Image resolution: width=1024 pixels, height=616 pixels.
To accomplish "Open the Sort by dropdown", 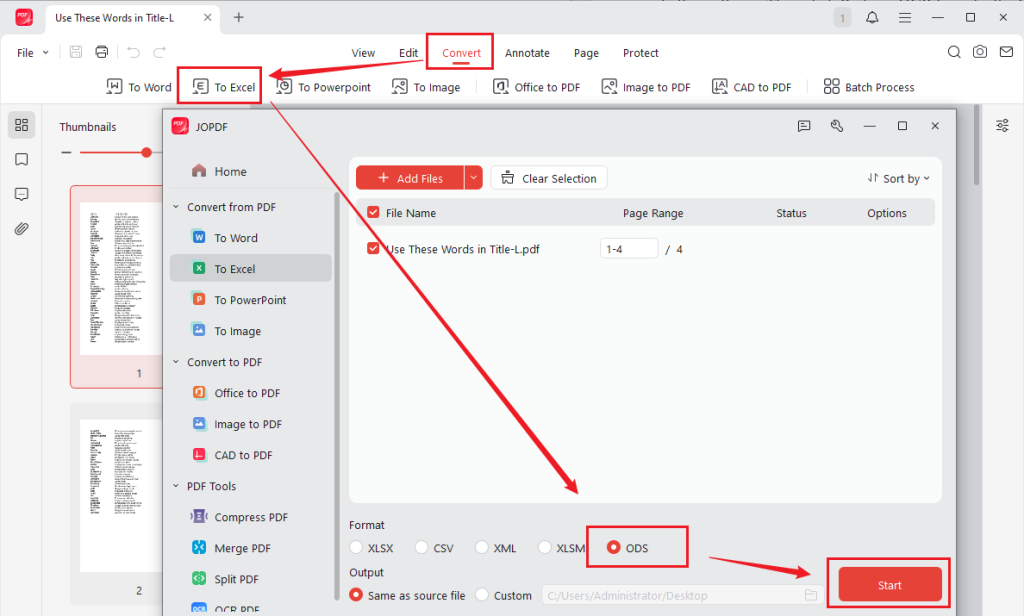I will [899, 178].
